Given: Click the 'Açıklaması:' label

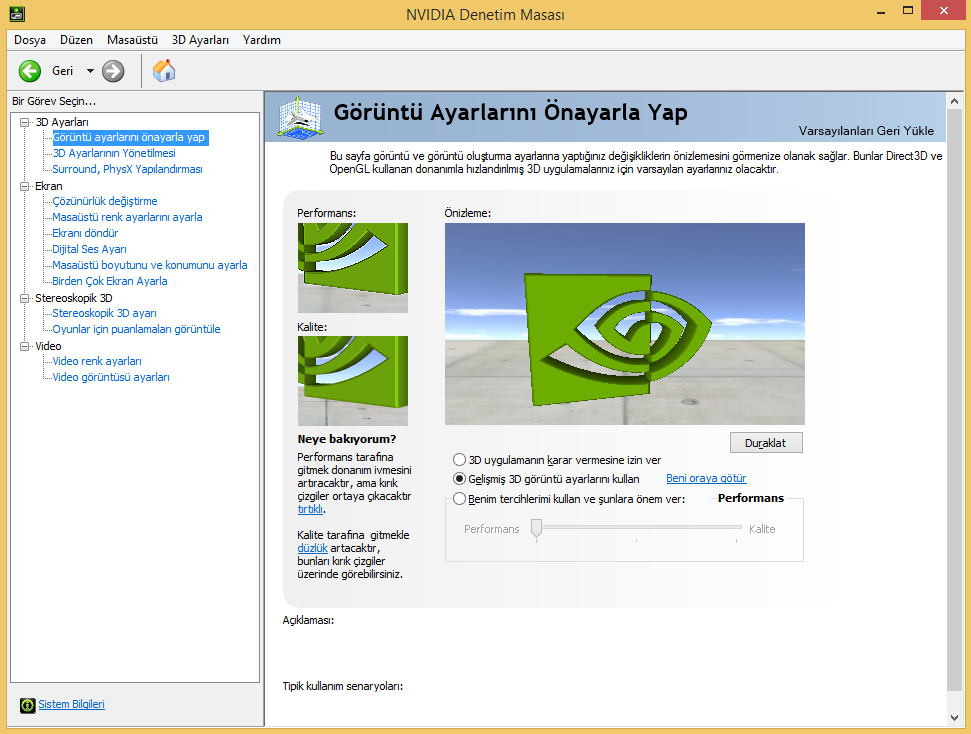Looking at the screenshot, I should pos(308,620).
